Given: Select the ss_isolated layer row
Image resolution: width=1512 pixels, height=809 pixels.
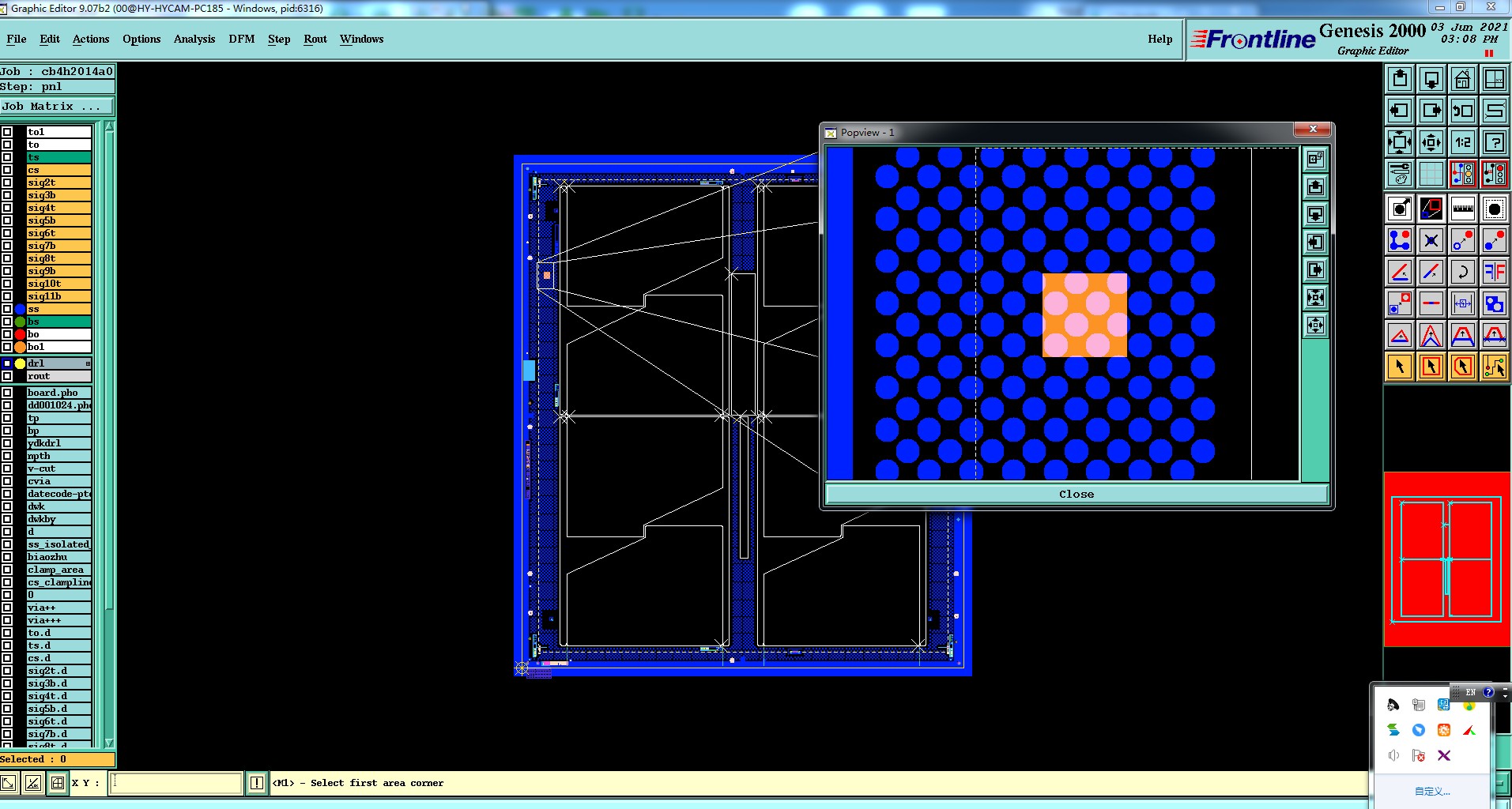Looking at the screenshot, I should click(59, 544).
